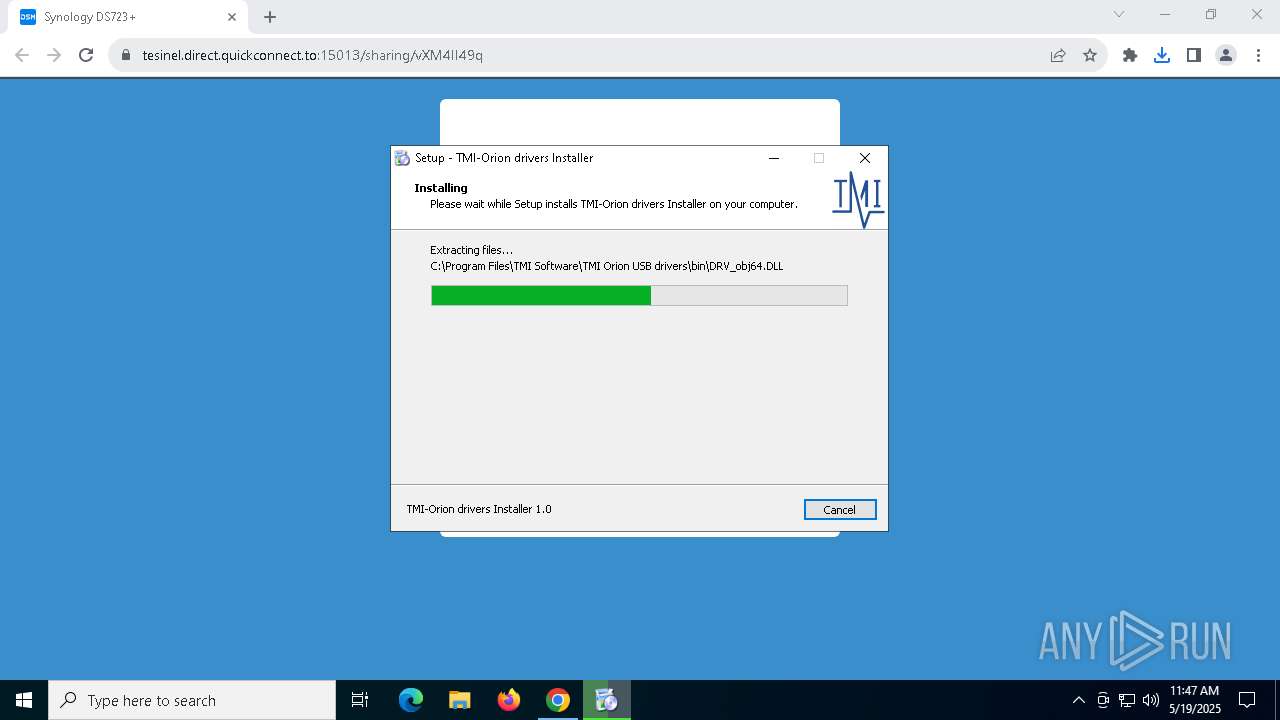The width and height of the screenshot is (1280, 720).
Task: Open a new Chrome tab
Action: point(270,17)
